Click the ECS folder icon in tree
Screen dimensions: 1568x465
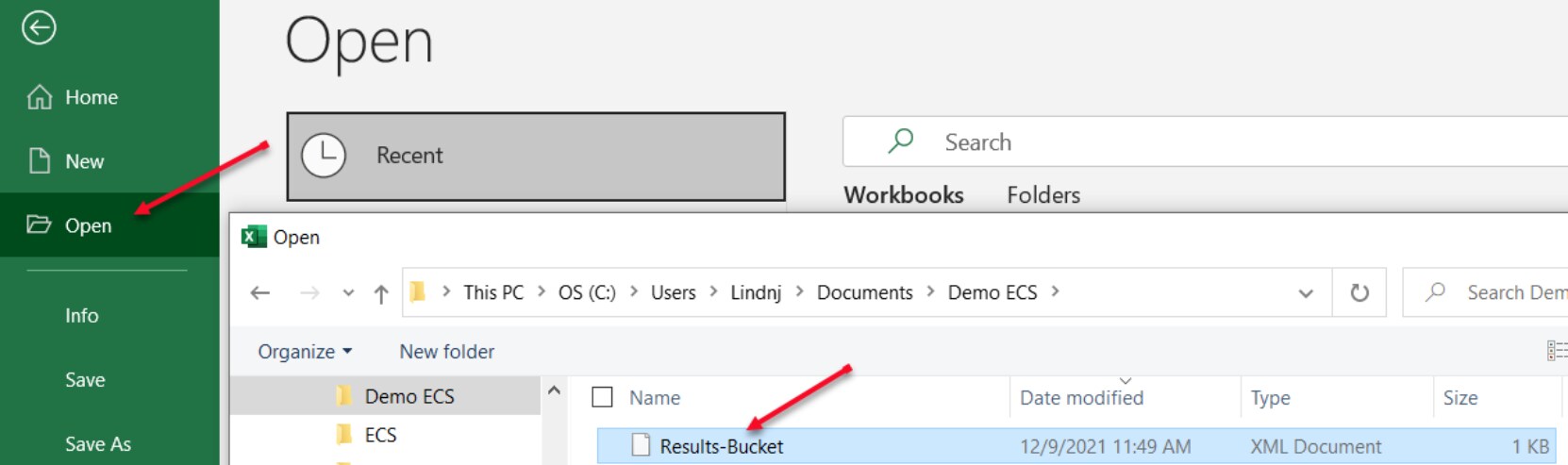(344, 435)
